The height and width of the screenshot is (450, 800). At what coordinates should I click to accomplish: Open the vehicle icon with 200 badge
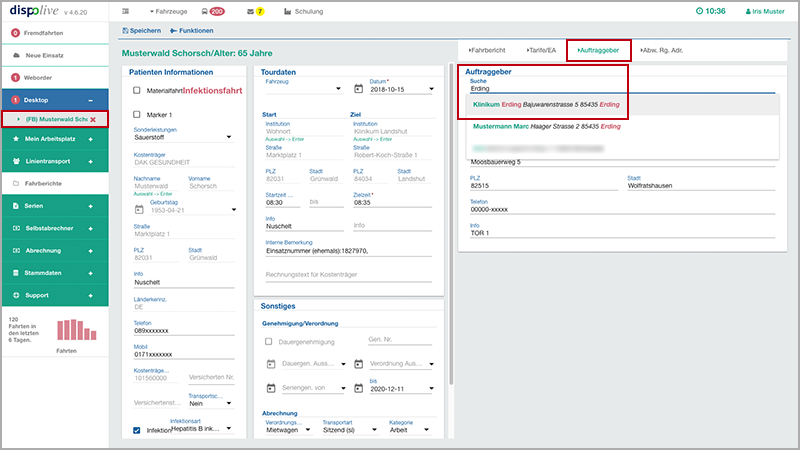203,11
